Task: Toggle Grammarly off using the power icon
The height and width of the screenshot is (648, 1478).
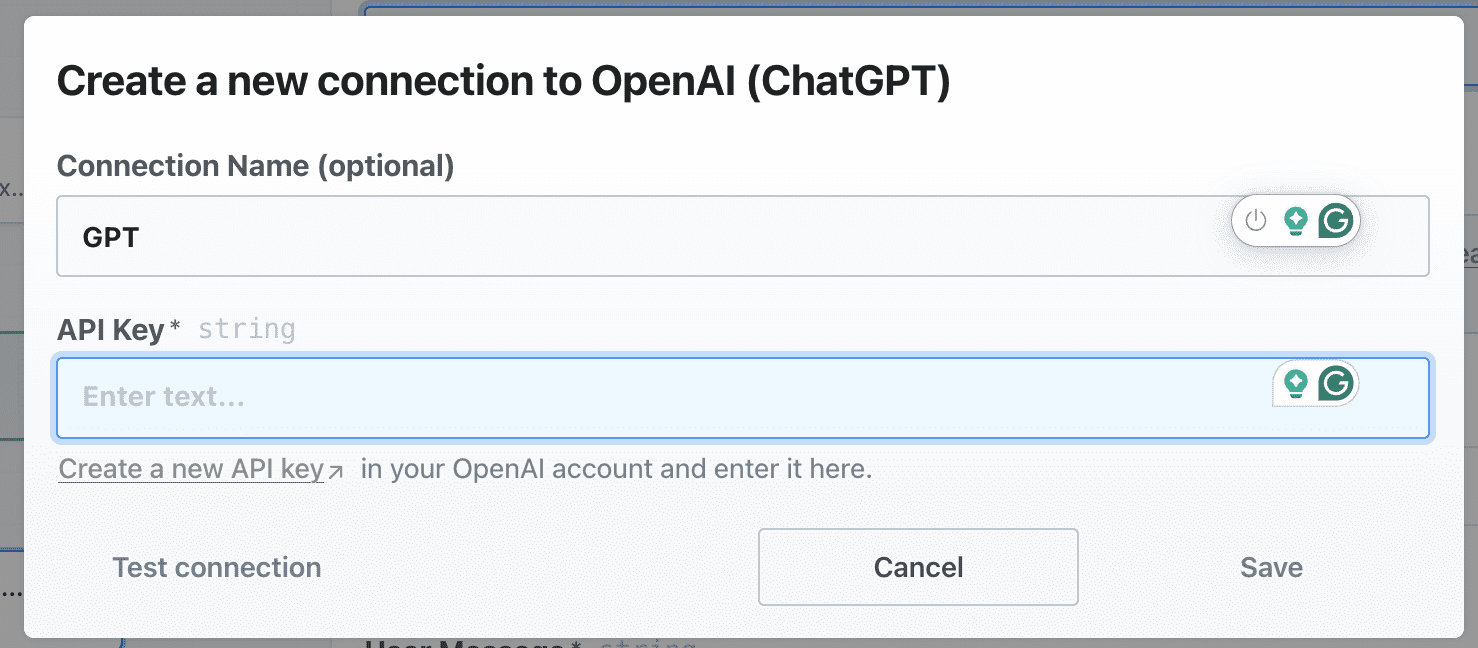Action: pos(1255,221)
